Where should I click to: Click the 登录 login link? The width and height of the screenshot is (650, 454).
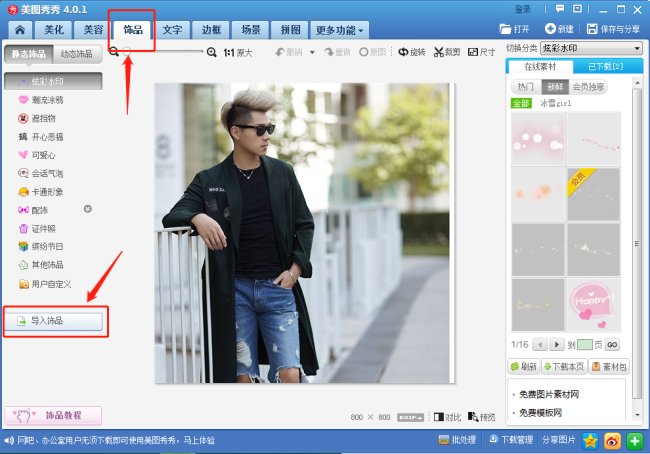[523, 9]
